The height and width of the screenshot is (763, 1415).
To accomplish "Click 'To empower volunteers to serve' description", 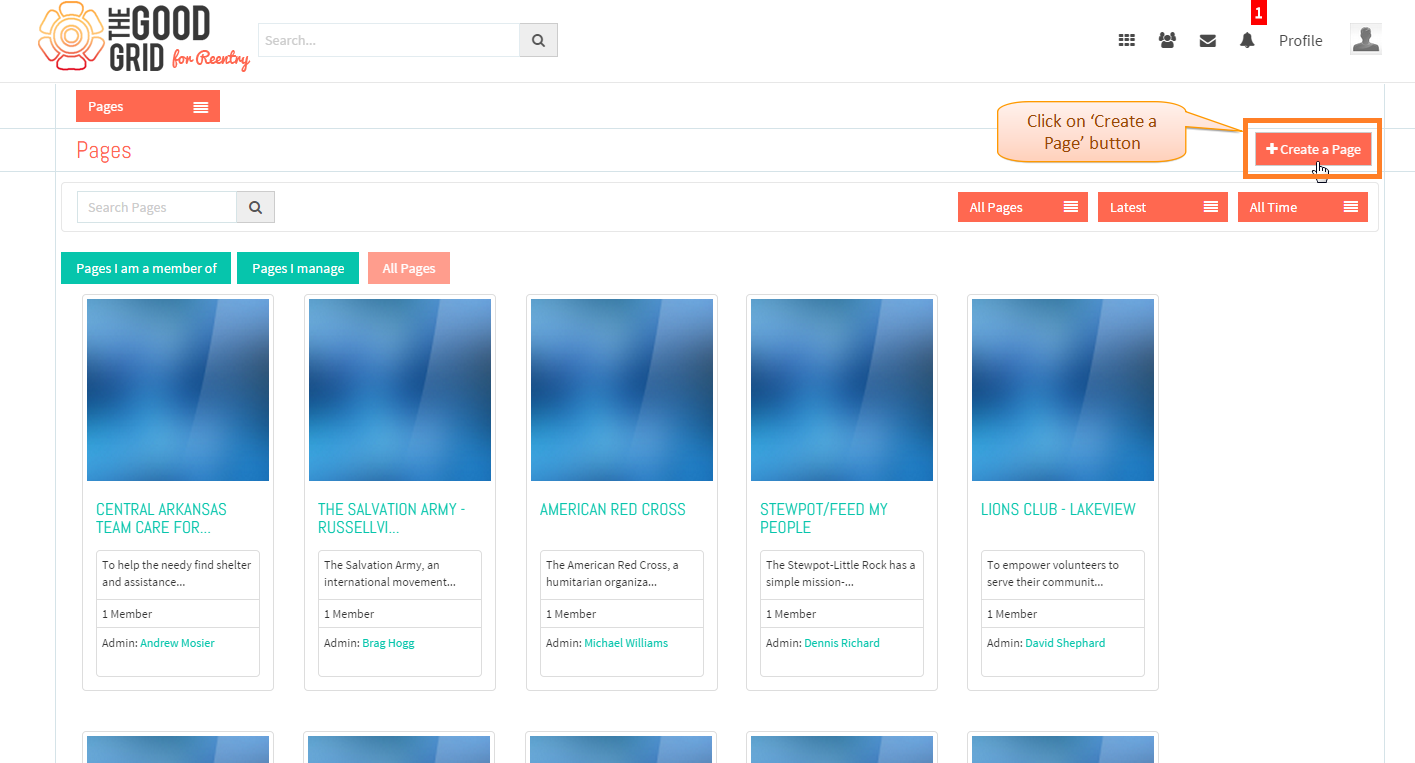I will (1053, 573).
